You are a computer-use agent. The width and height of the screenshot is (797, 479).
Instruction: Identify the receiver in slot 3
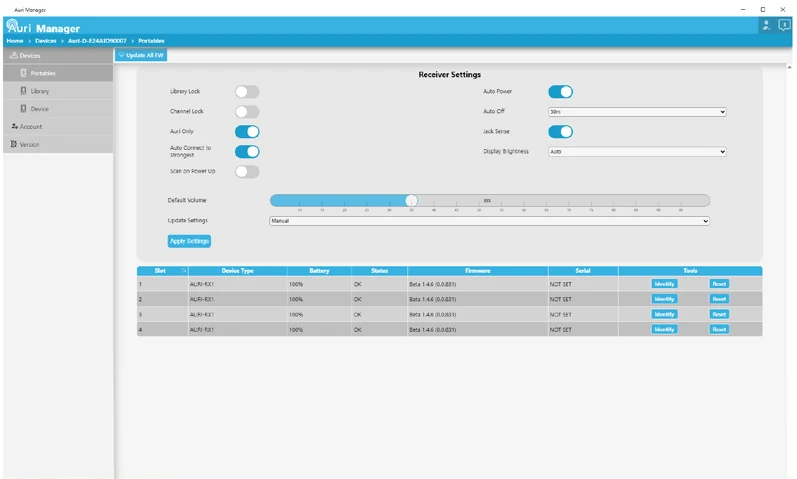tap(664, 314)
